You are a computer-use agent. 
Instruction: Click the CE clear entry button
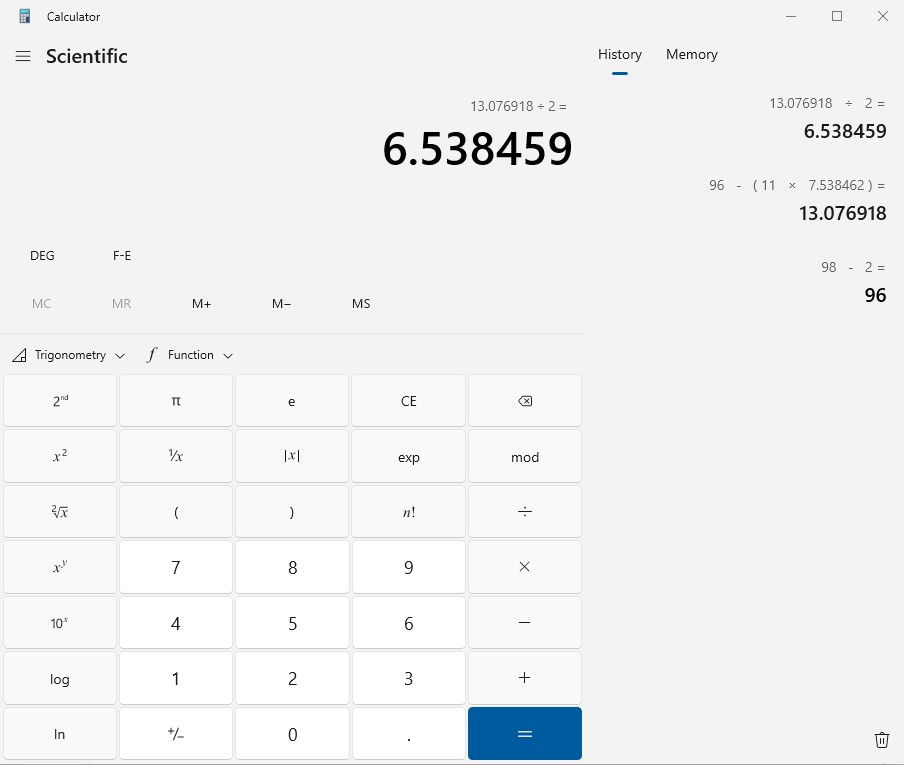[x=408, y=401]
